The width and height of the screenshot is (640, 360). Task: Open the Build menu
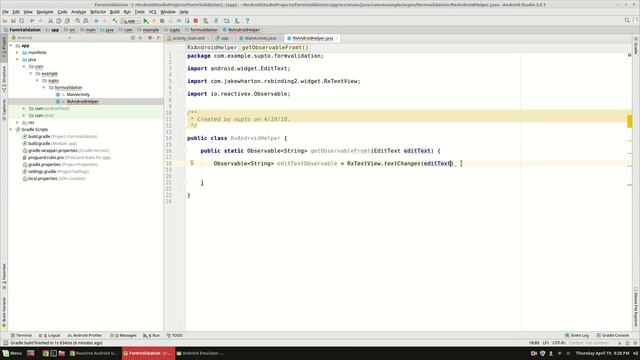115,12
